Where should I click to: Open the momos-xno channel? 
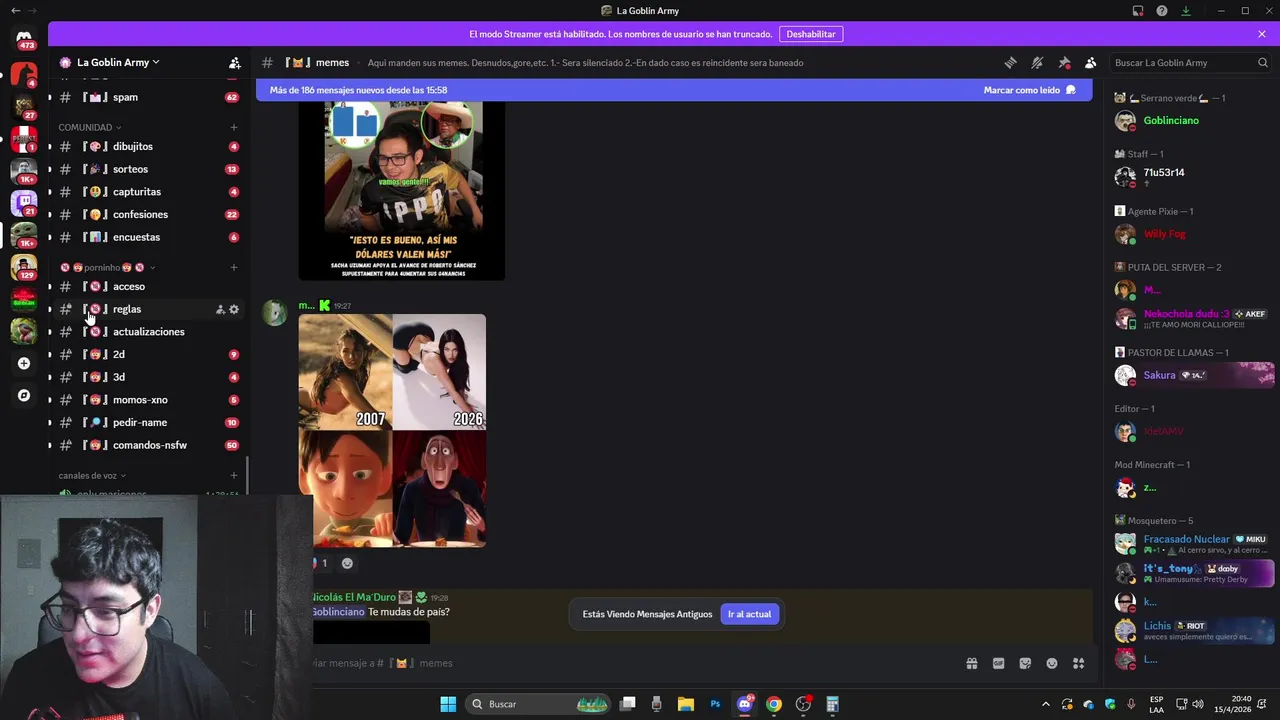[148, 400]
